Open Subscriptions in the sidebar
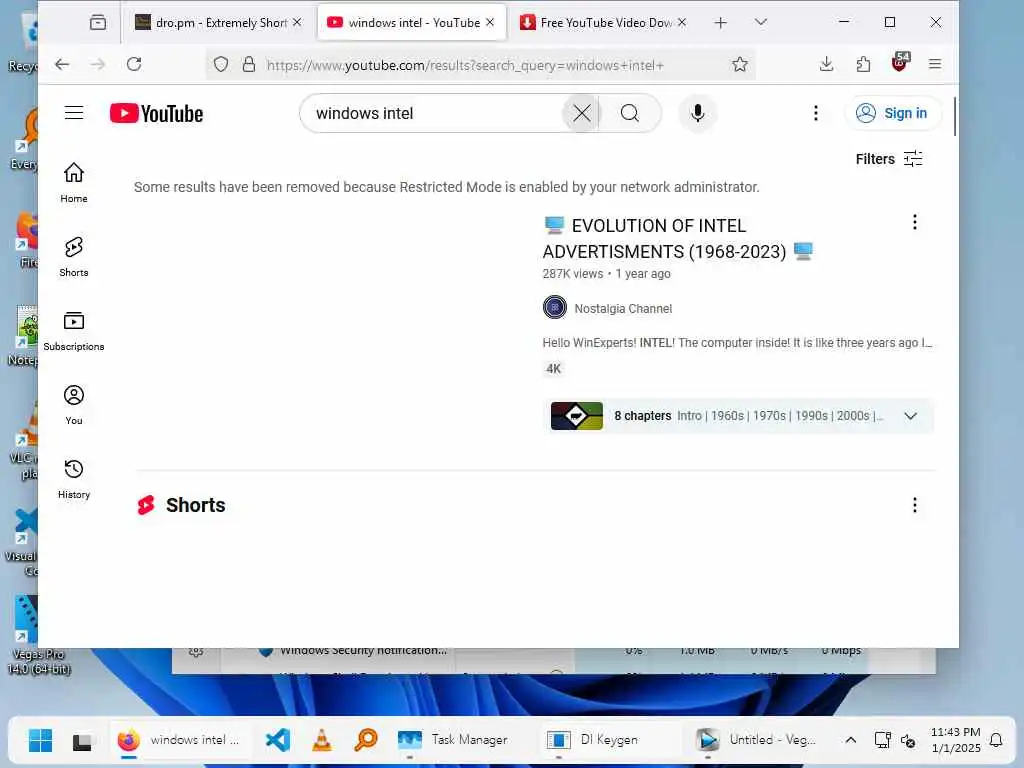The image size is (1024, 768). tap(74, 331)
